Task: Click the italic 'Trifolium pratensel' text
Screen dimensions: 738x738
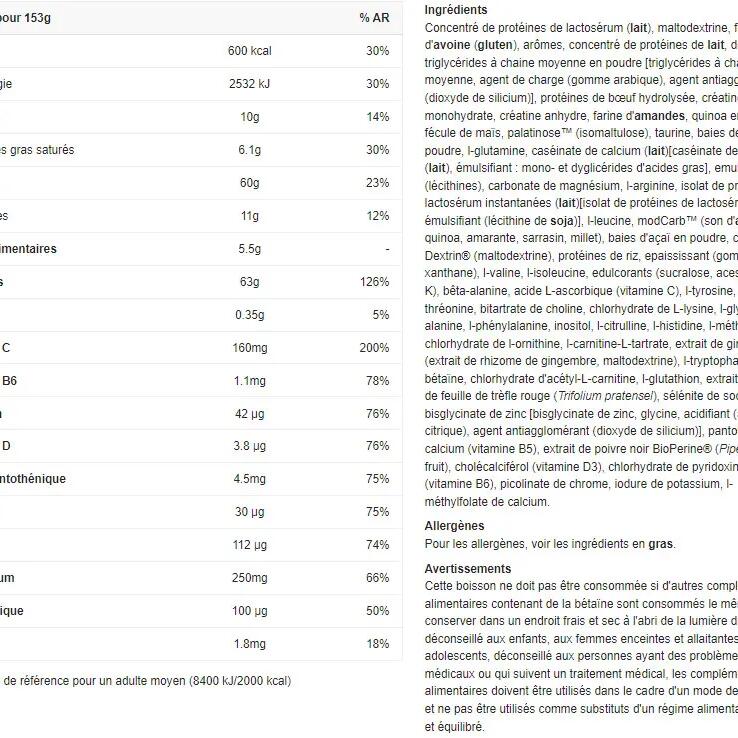Action: click(605, 396)
